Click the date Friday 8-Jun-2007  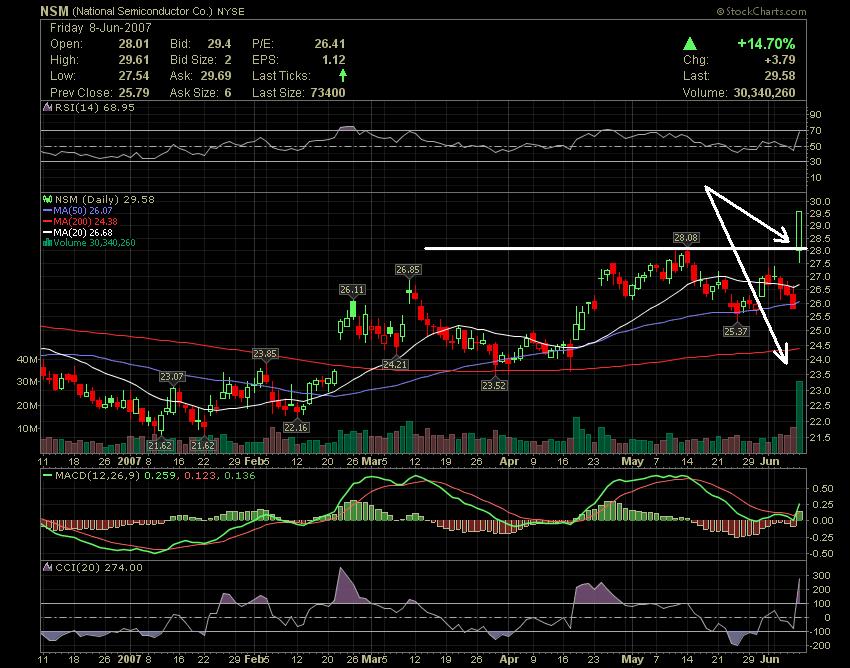101,28
